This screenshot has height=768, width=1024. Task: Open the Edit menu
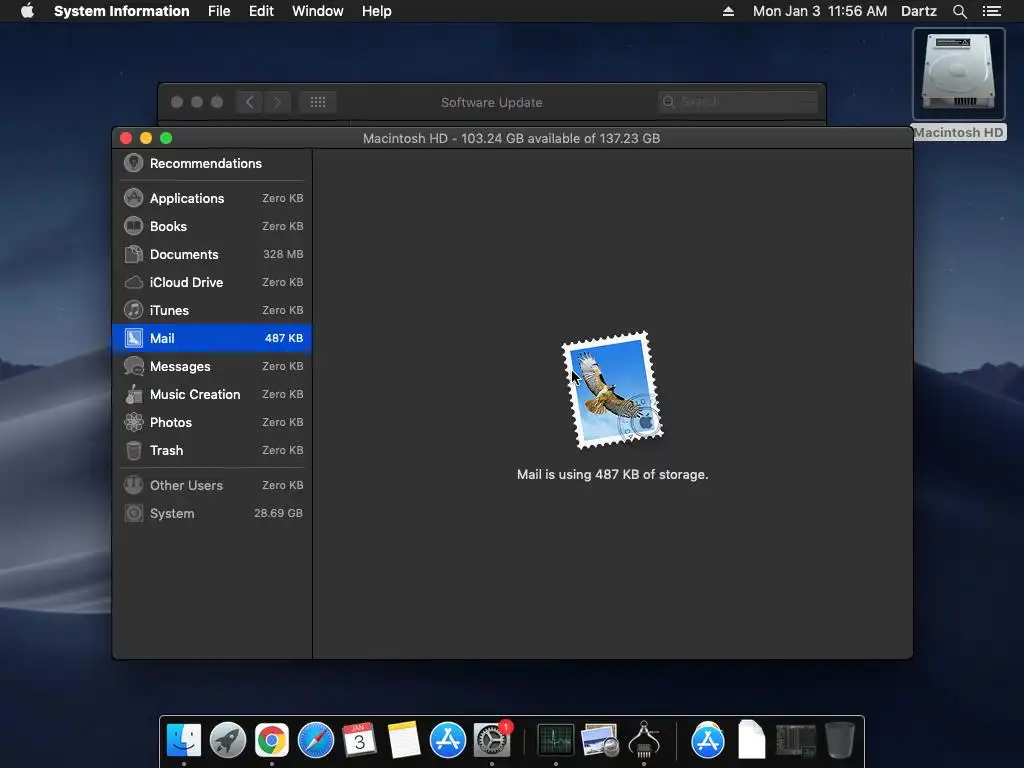click(x=261, y=11)
